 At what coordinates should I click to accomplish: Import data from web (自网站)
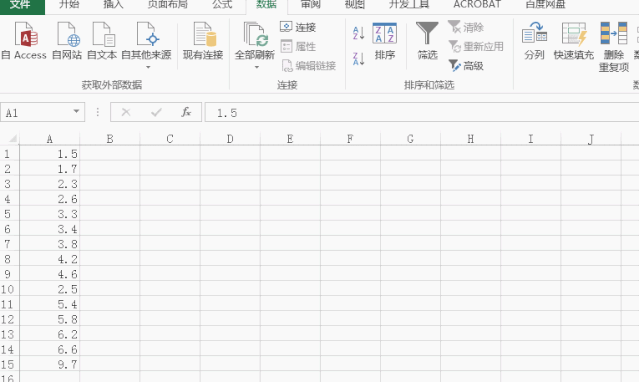click(67, 41)
